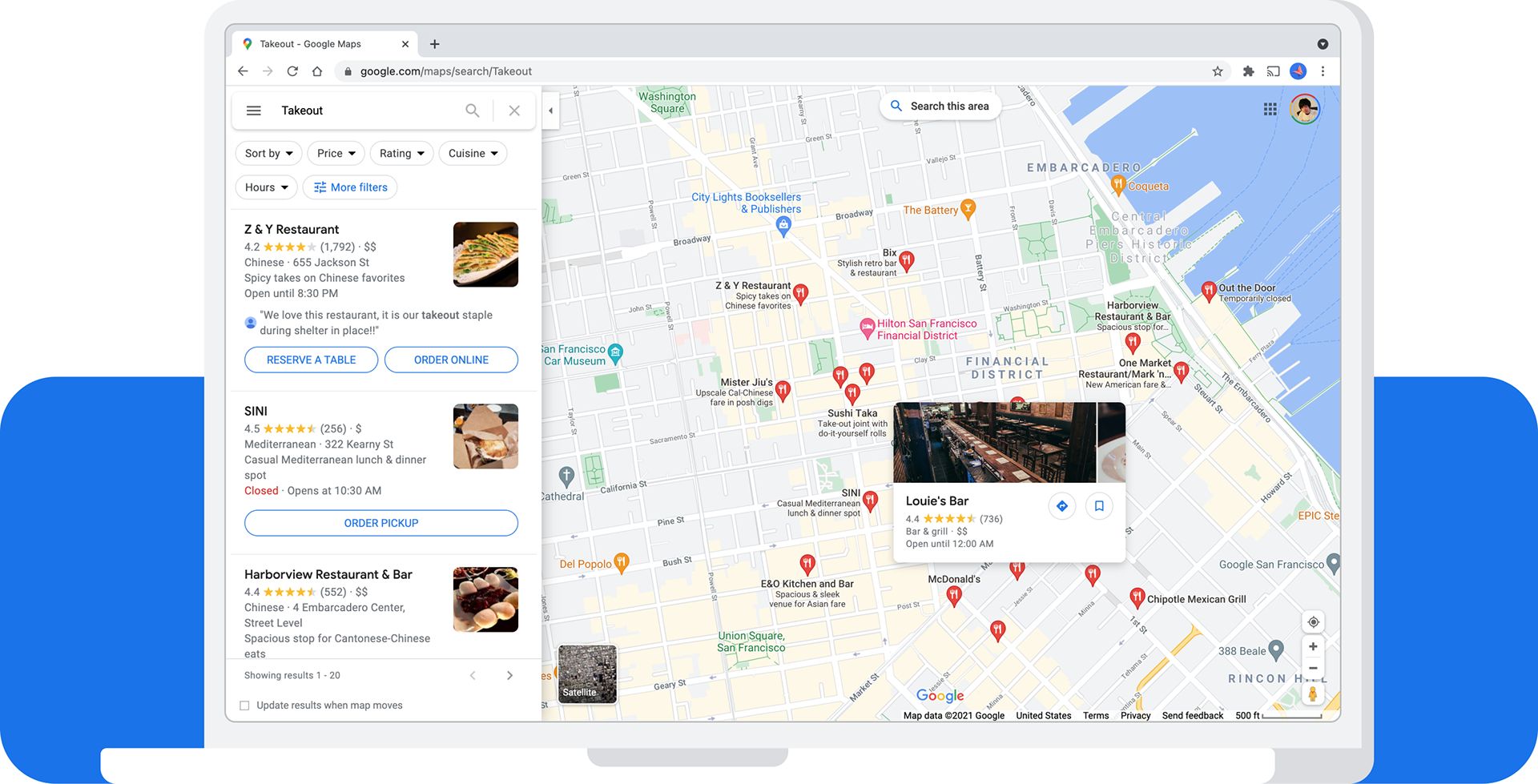Open More filters
Viewport: 1538px width, 784px height.
coord(350,187)
